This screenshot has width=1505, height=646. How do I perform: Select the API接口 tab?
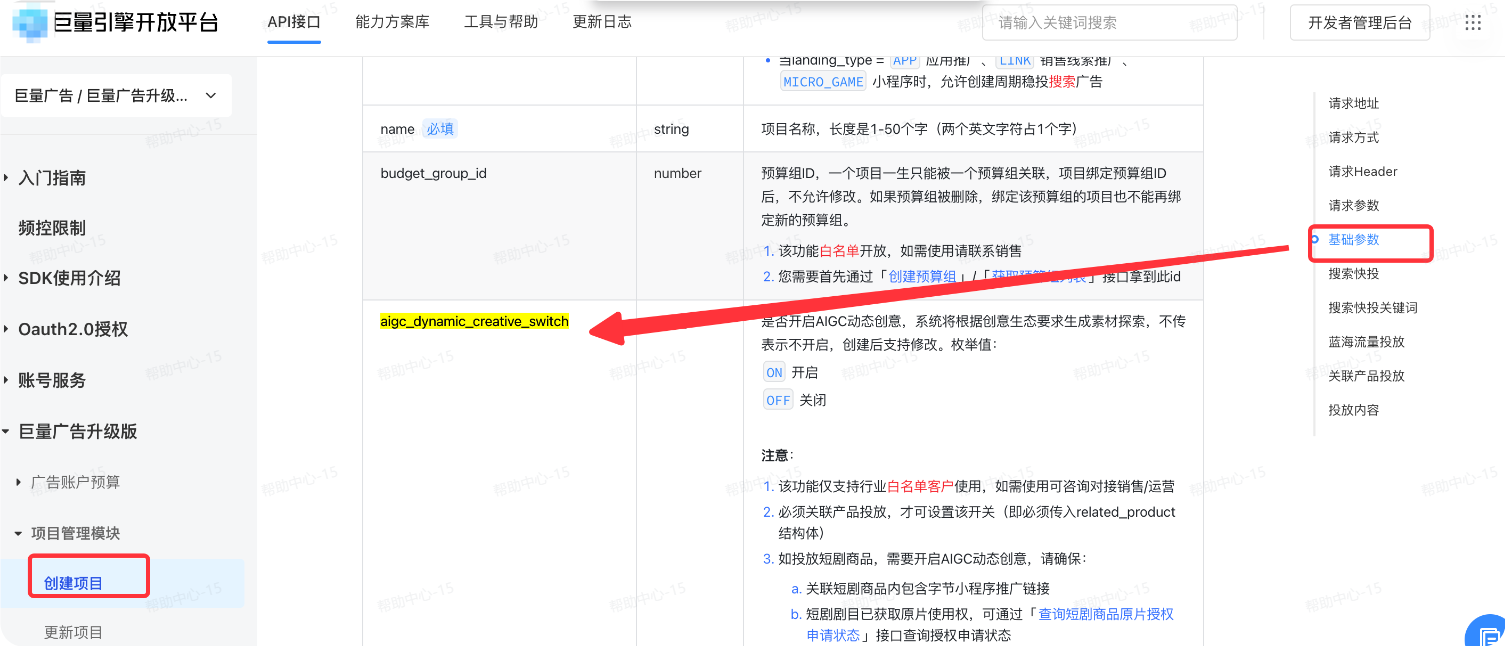294,22
